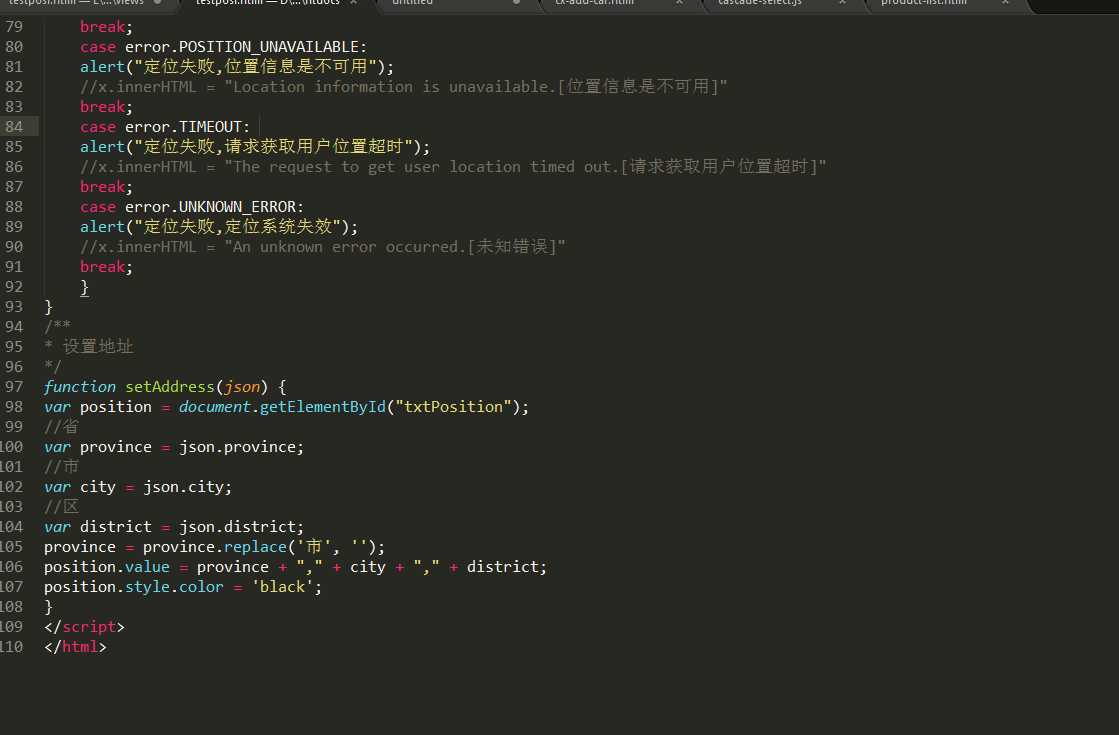
Task: Click the 'Location information is unavailable' comment
Action: tap(403, 87)
